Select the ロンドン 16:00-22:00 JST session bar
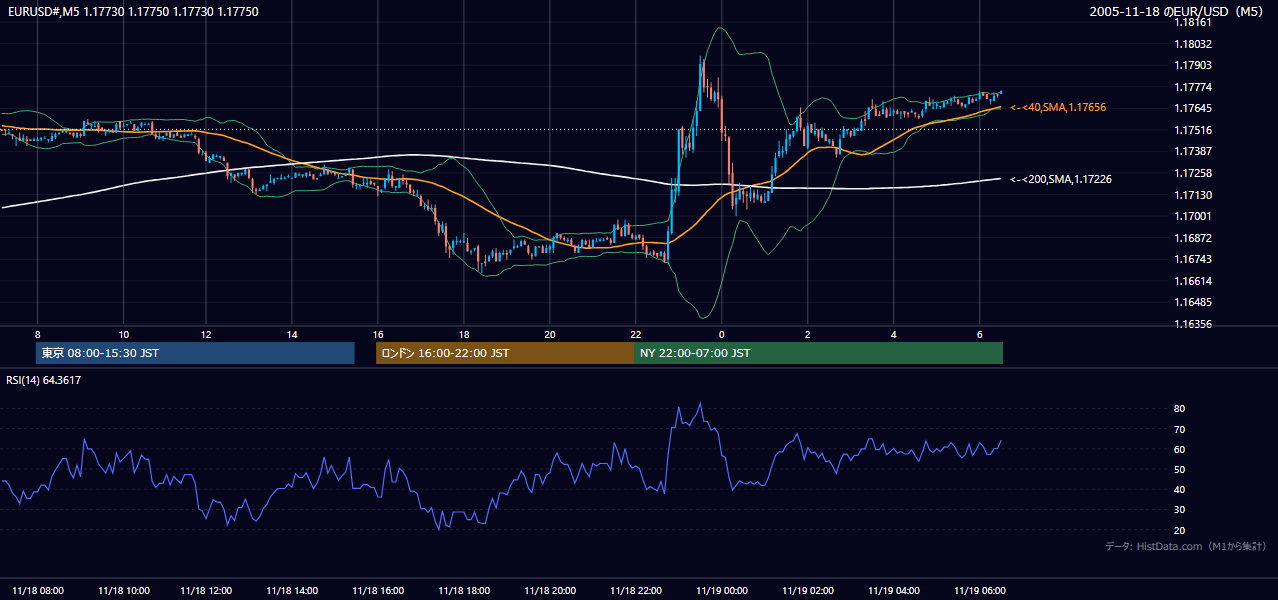 click(x=504, y=353)
